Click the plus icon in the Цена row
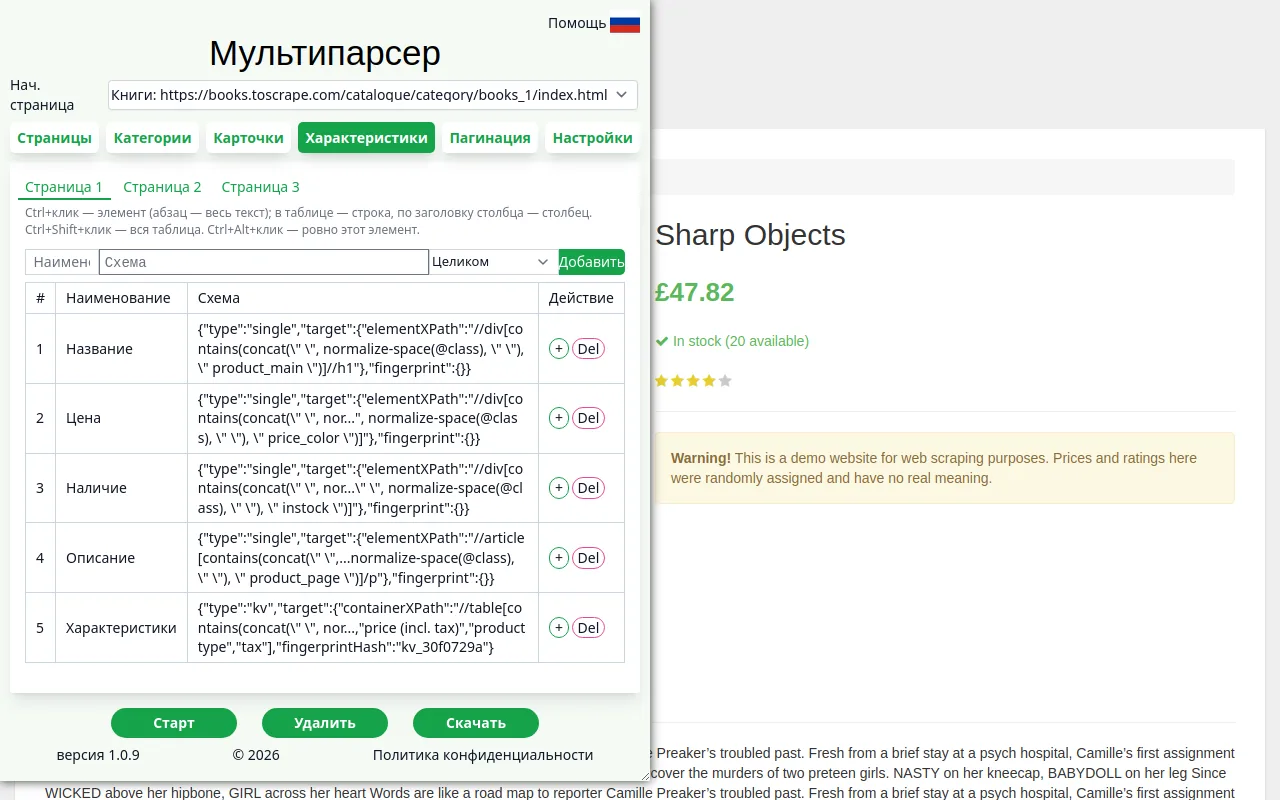This screenshot has height=800, width=1280. 559,418
